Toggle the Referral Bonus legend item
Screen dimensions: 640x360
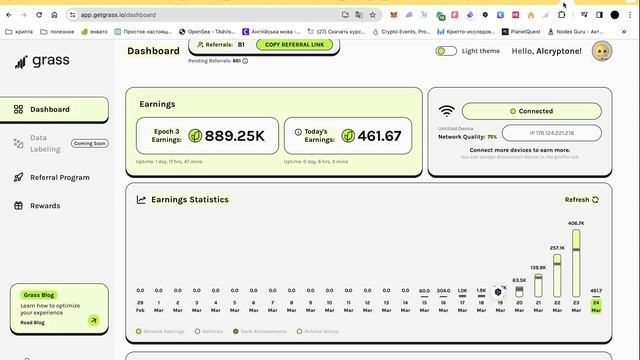(318, 331)
